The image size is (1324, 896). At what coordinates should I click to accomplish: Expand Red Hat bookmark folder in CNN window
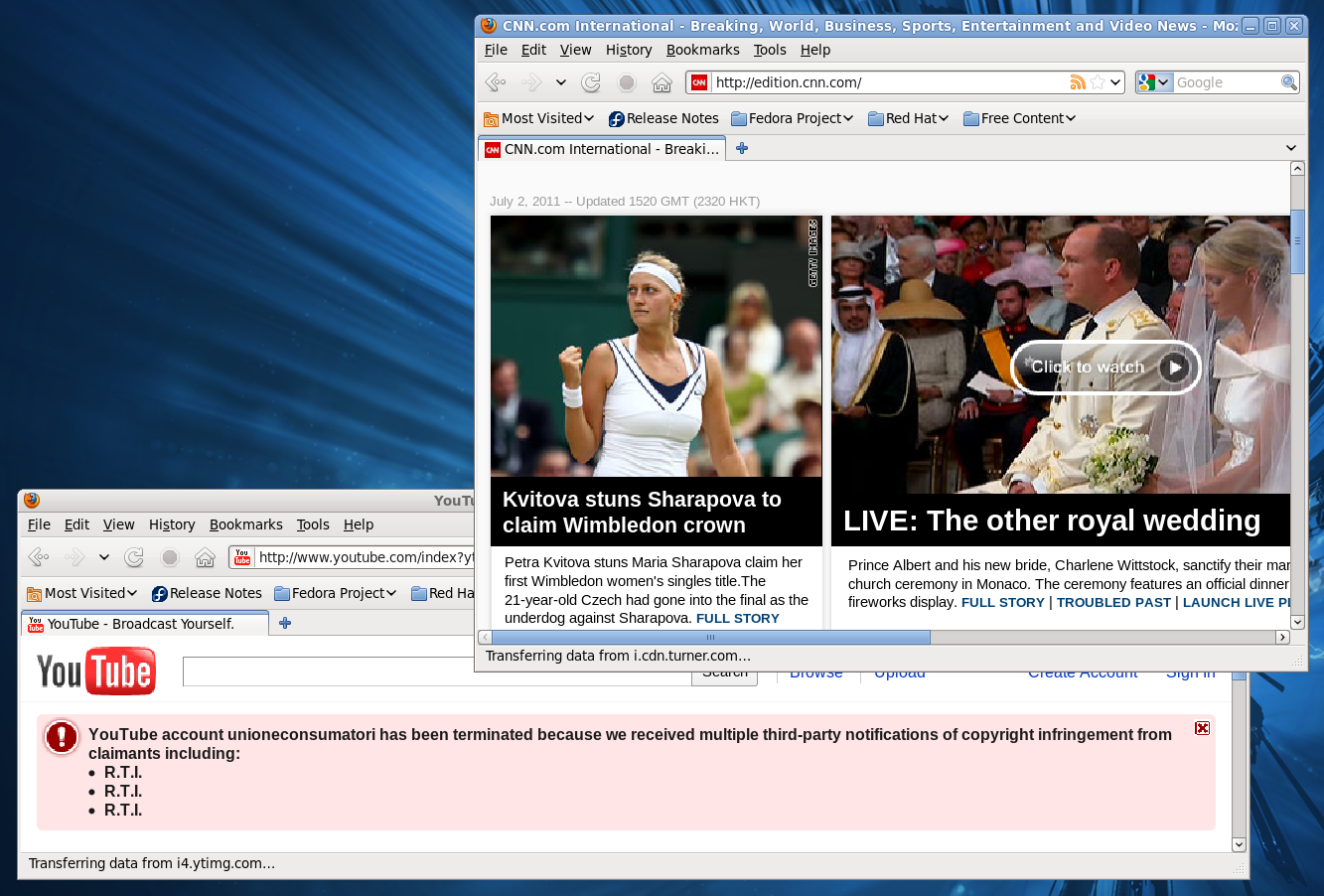point(909,118)
